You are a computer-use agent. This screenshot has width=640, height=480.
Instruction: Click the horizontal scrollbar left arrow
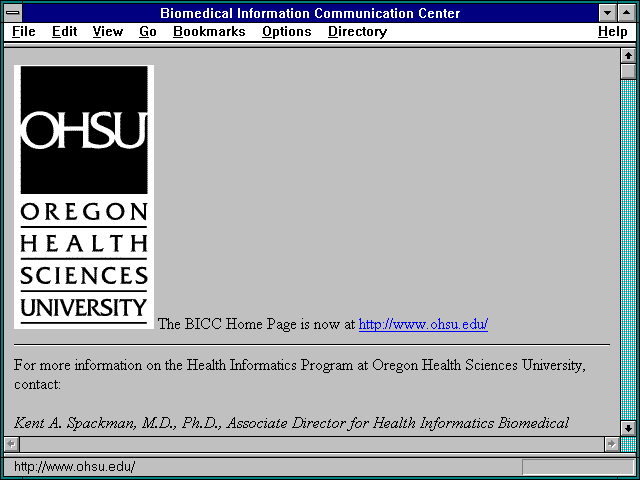coord(11,444)
